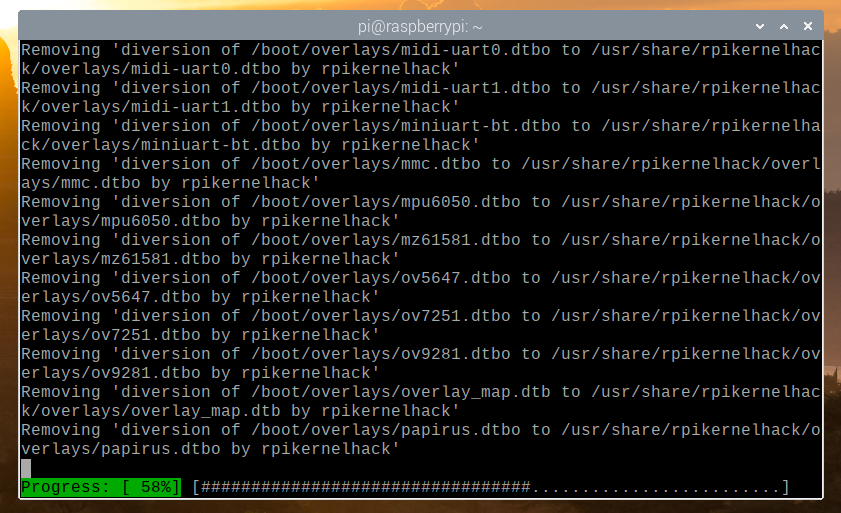Click 'verlays/papirus.dtbo by rpikernelhack' line
Viewport: 841px width, 513px height.
(x=210, y=449)
